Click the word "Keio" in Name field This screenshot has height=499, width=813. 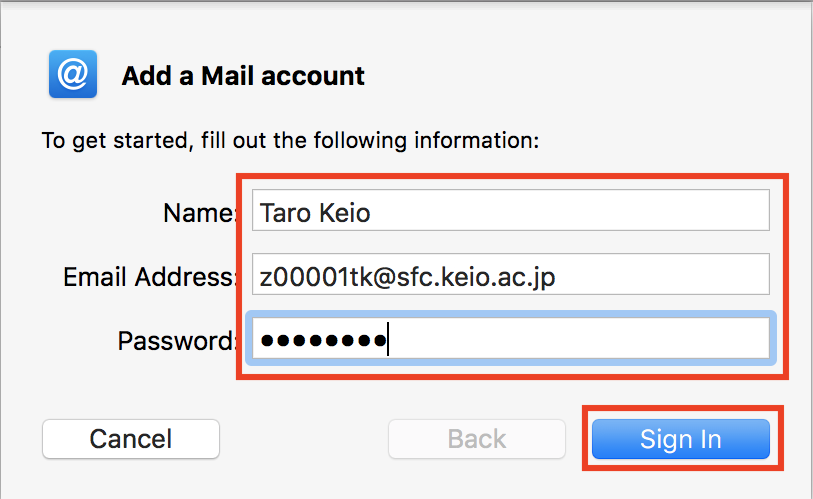(346, 212)
